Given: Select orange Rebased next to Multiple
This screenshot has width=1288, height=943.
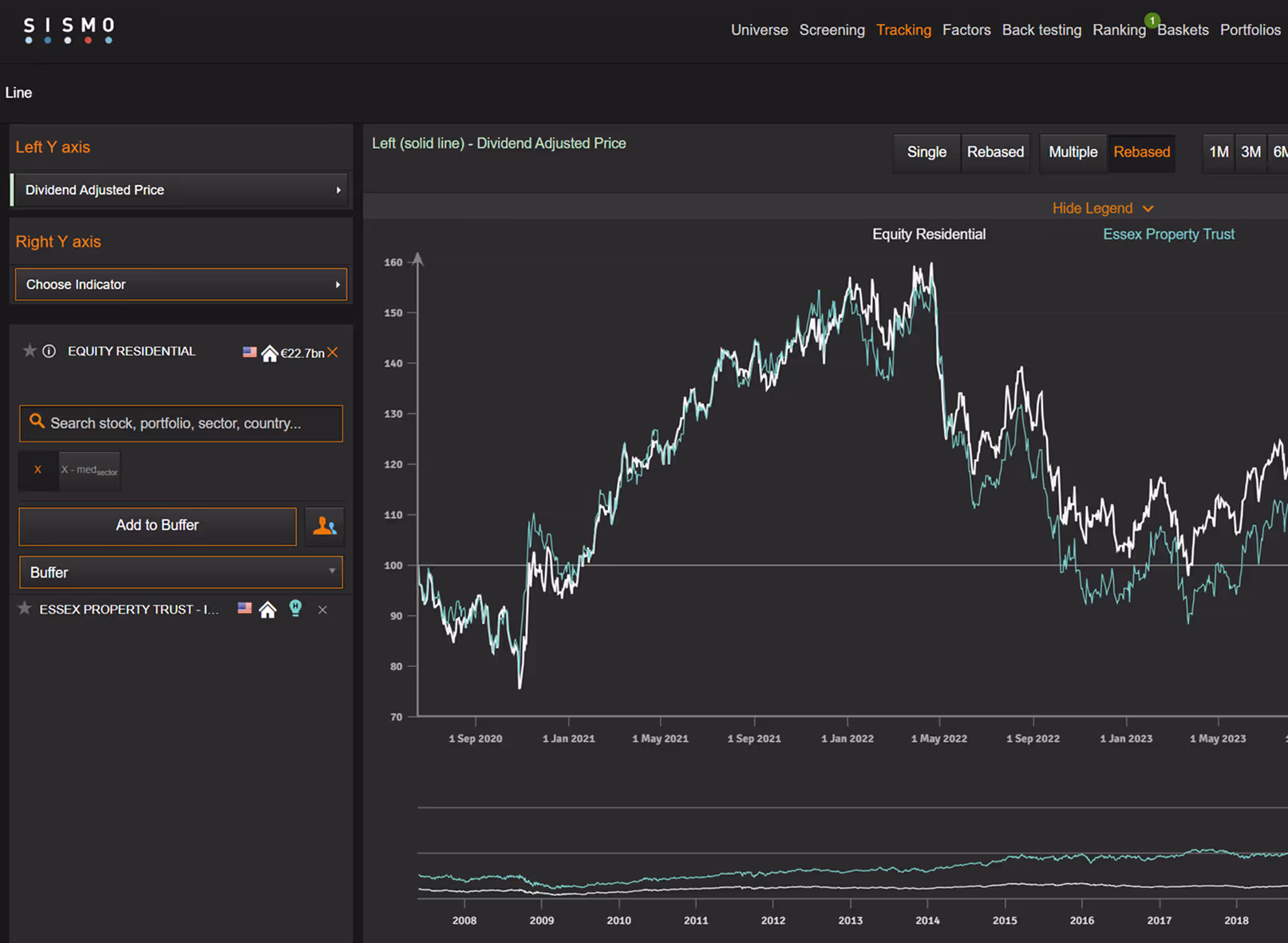Looking at the screenshot, I should pos(1141,152).
